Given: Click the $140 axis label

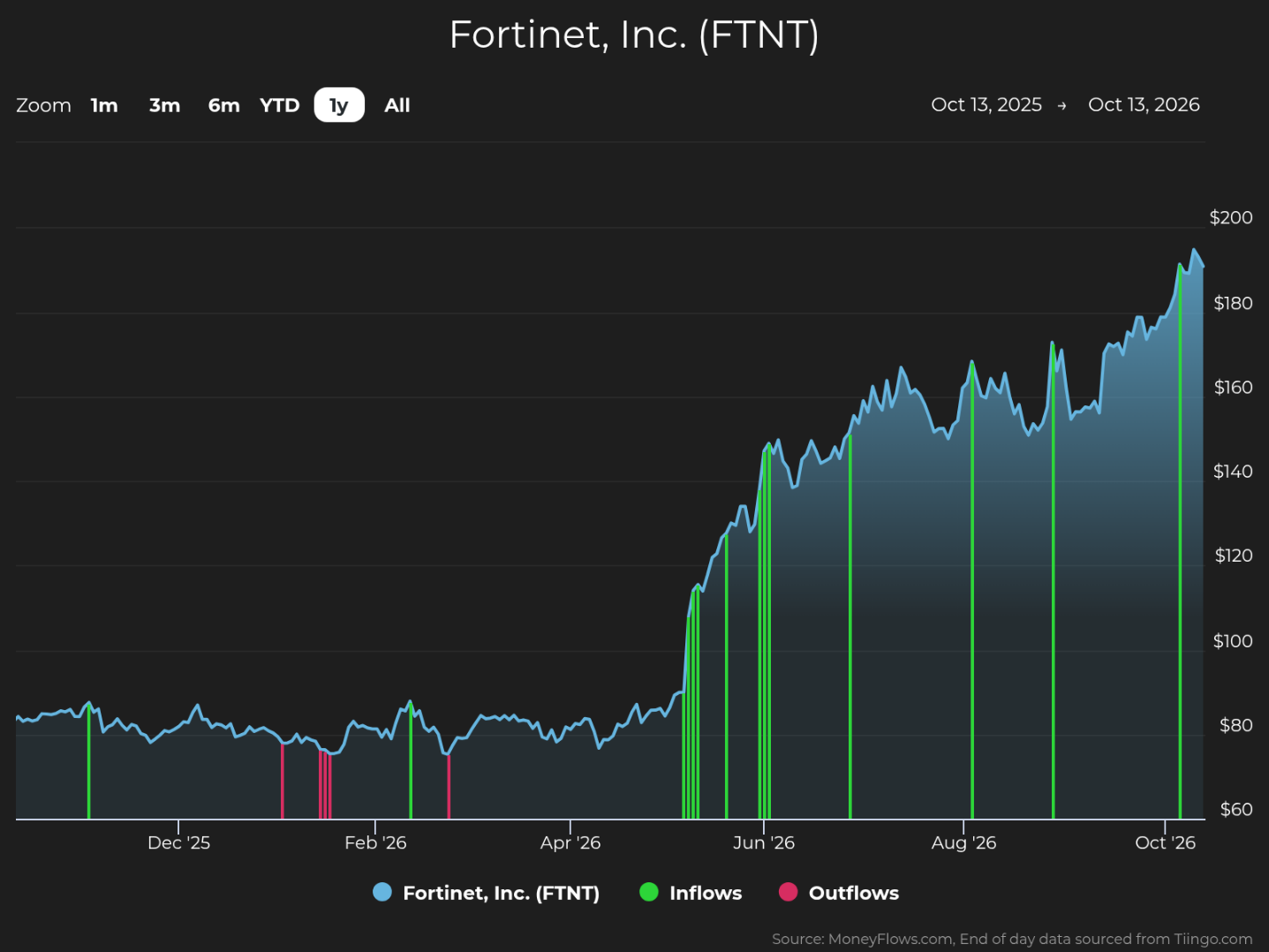Looking at the screenshot, I should click(1233, 471).
